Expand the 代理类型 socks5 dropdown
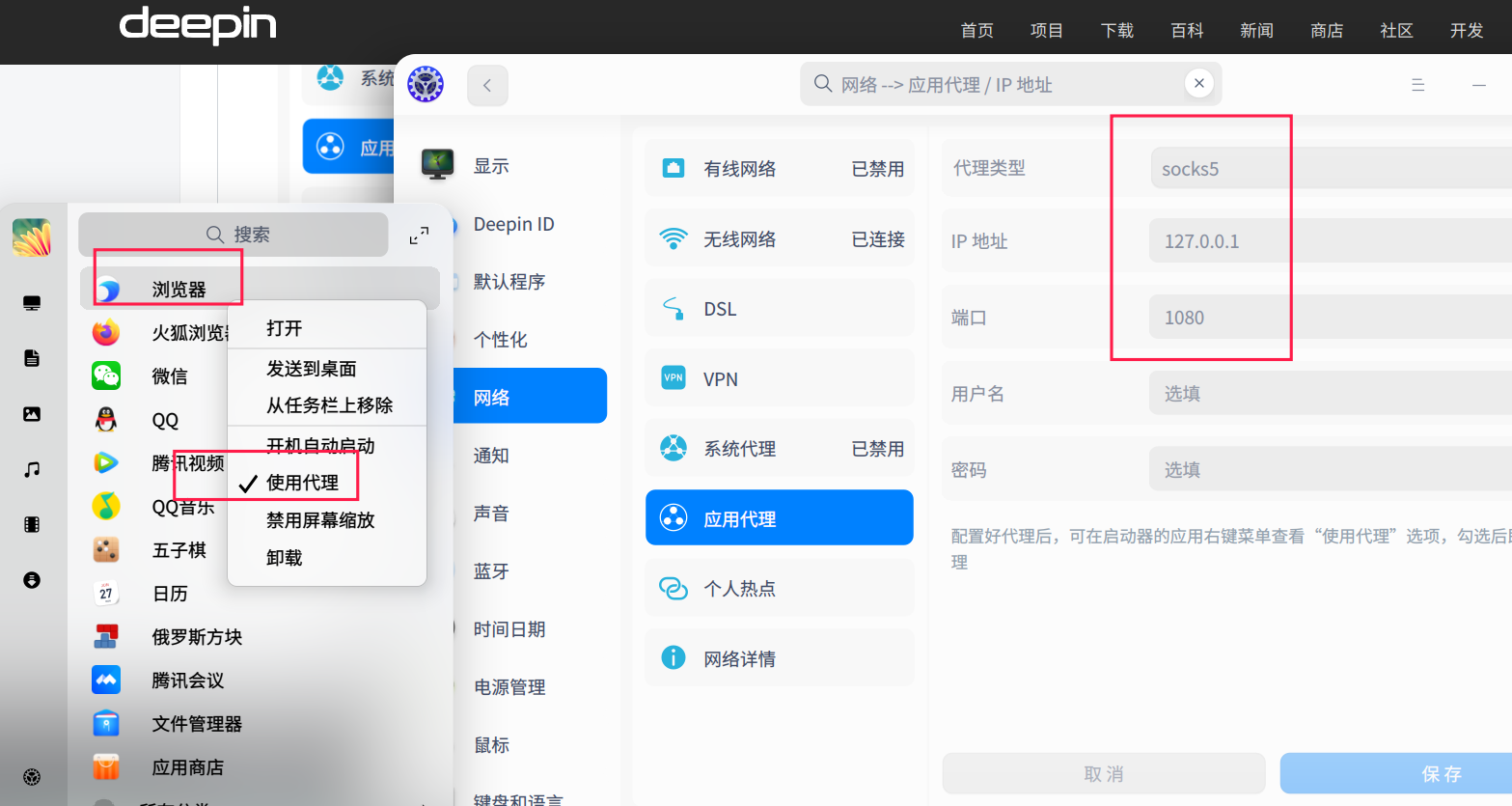The height and width of the screenshot is (806, 1512). (1331, 169)
